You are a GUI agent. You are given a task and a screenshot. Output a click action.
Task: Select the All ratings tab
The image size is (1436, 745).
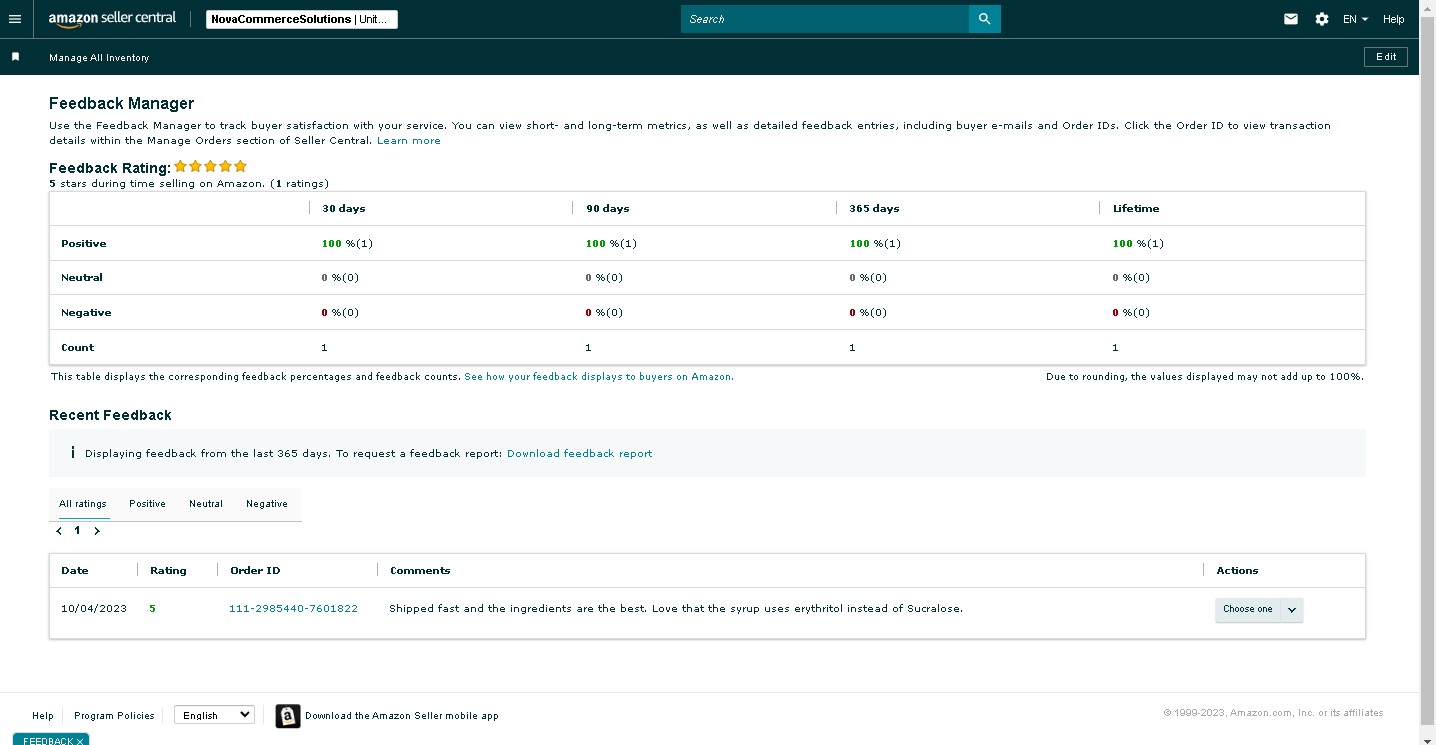point(83,504)
